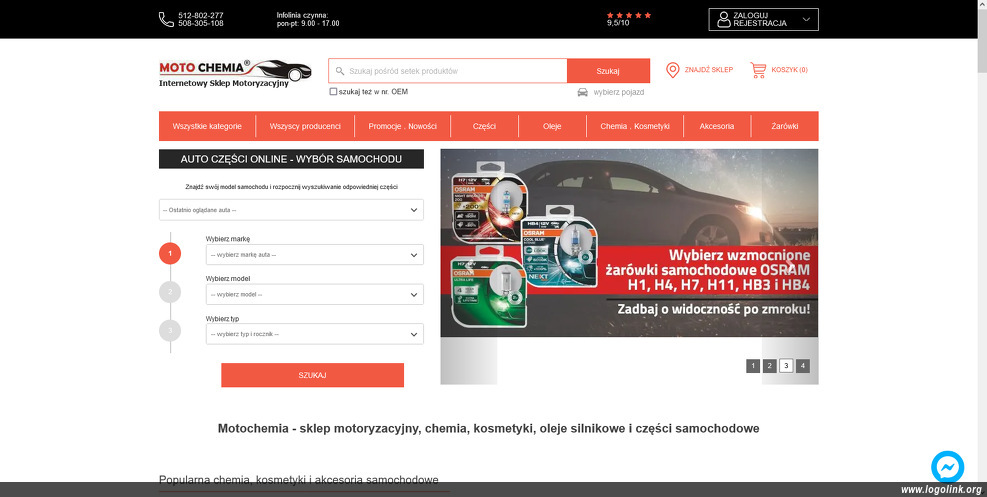
Task: Open the shopping cart icon
Action: [x=759, y=70]
